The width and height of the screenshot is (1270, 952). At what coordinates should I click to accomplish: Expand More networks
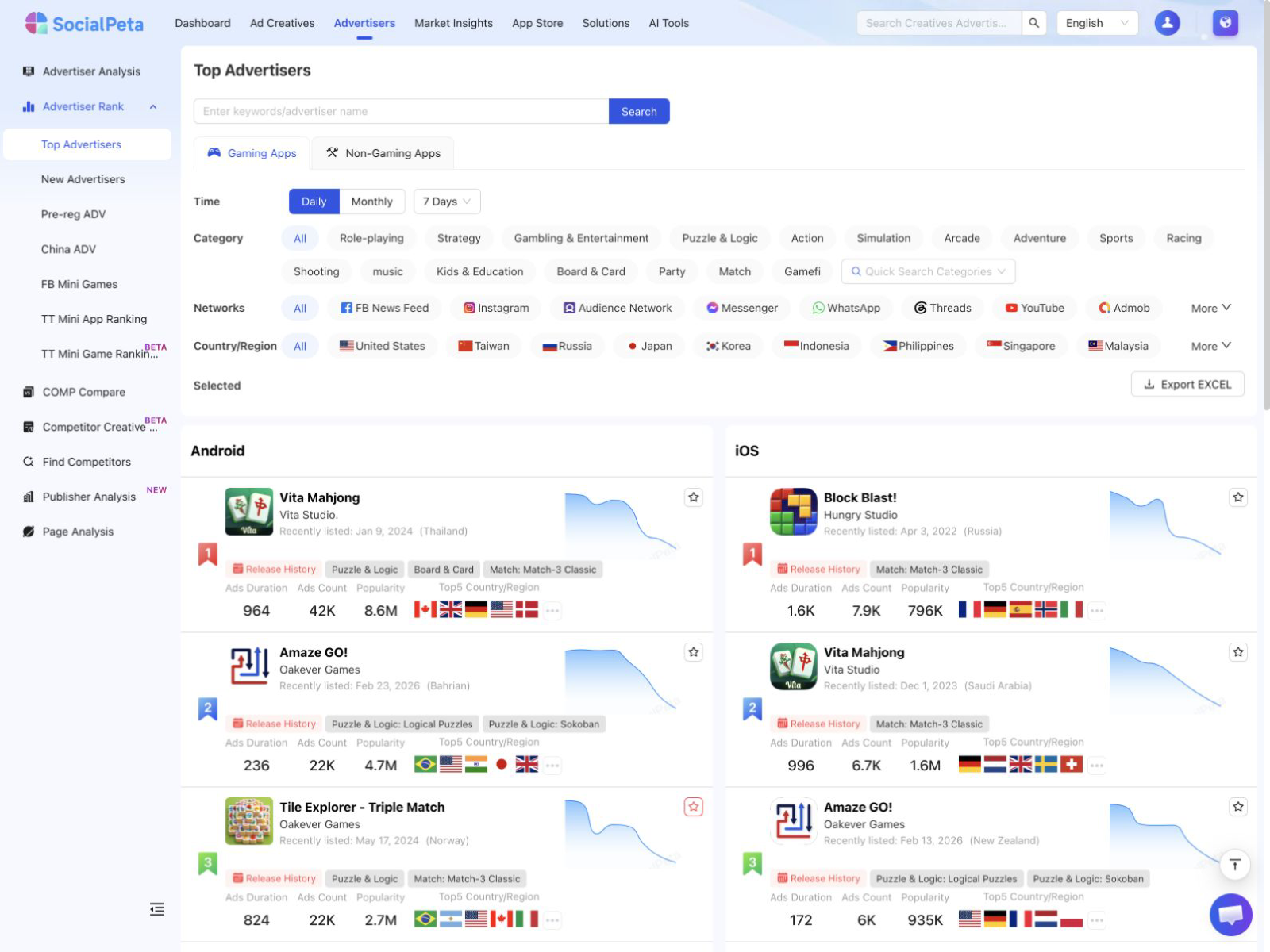click(1211, 308)
